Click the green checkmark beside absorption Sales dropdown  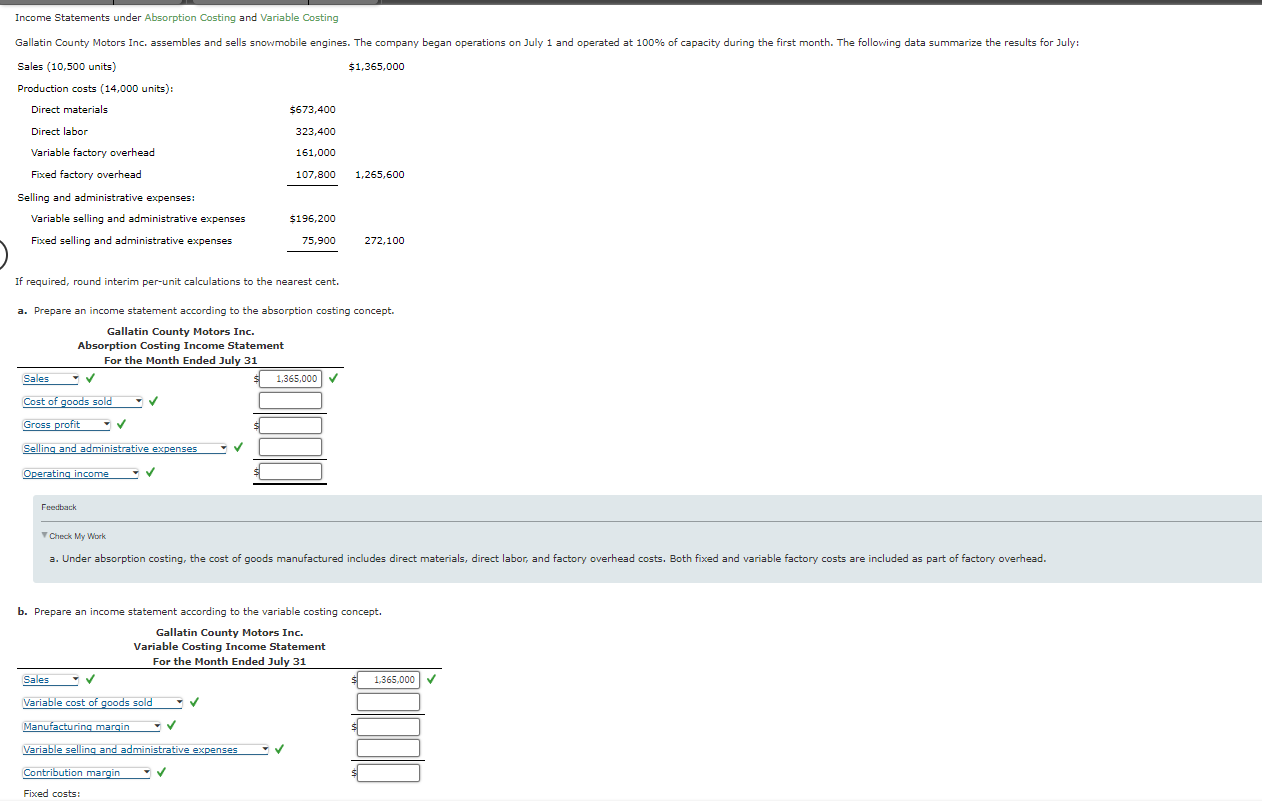point(91,379)
